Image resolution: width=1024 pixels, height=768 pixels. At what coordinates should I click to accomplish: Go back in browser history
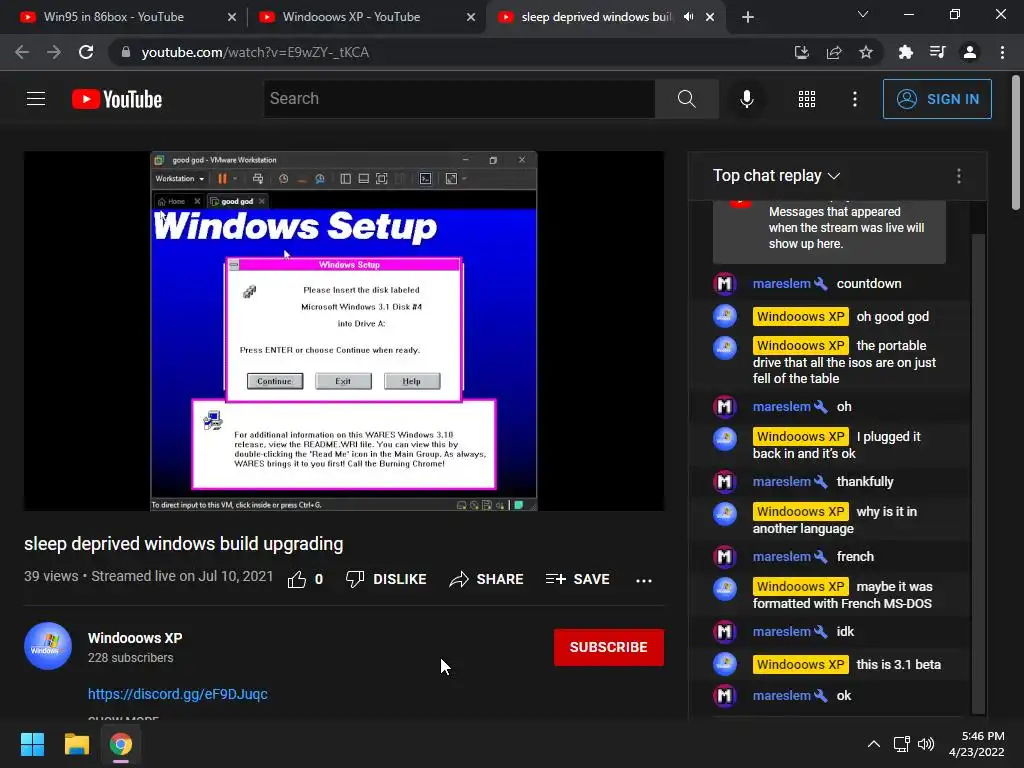tap(22, 52)
